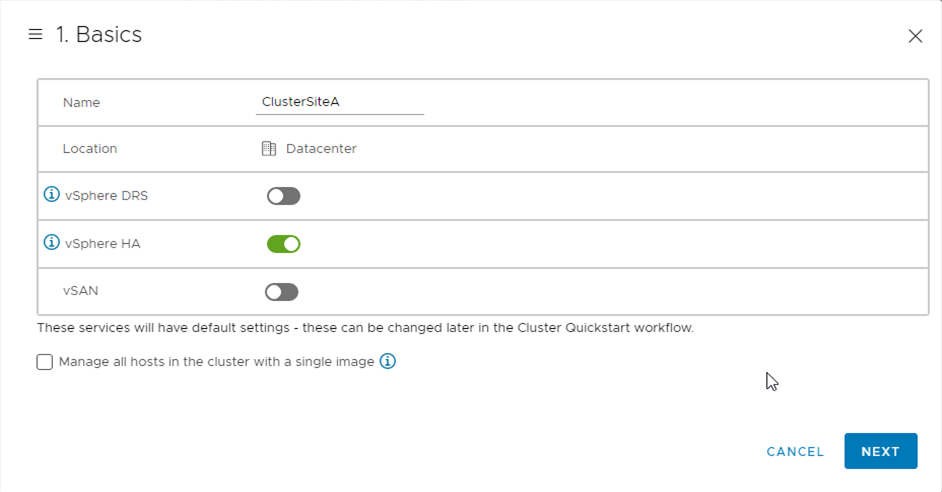Close the Basics dialog with X
942x492 pixels.
pyautogui.click(x=914, y=36)
